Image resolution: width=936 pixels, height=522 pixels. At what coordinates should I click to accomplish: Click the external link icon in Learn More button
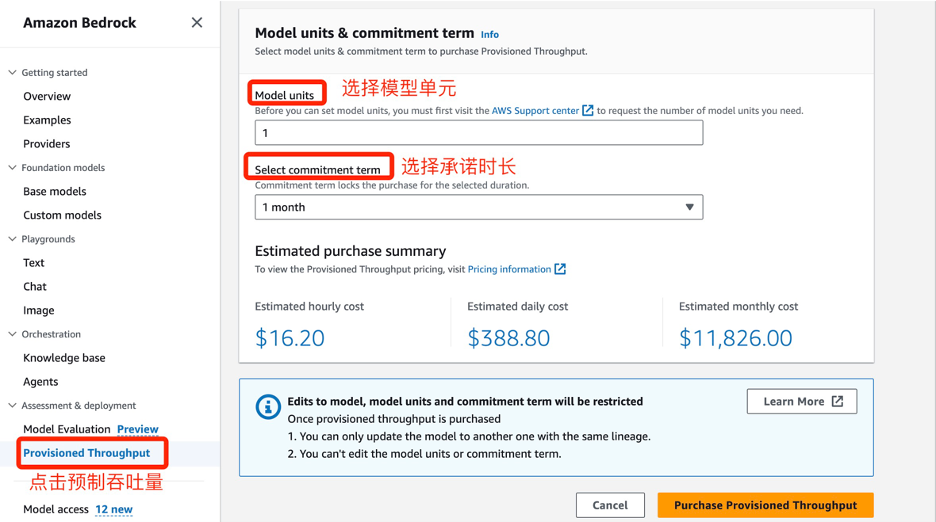[x=838, y=401]
